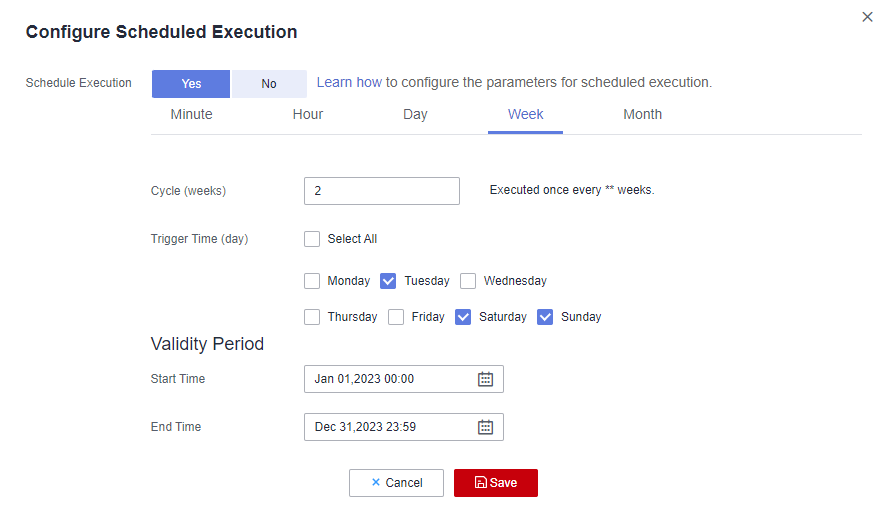Screen dimensions: 881x525
Task: Go to the Month tab
Action: point(642,114)
